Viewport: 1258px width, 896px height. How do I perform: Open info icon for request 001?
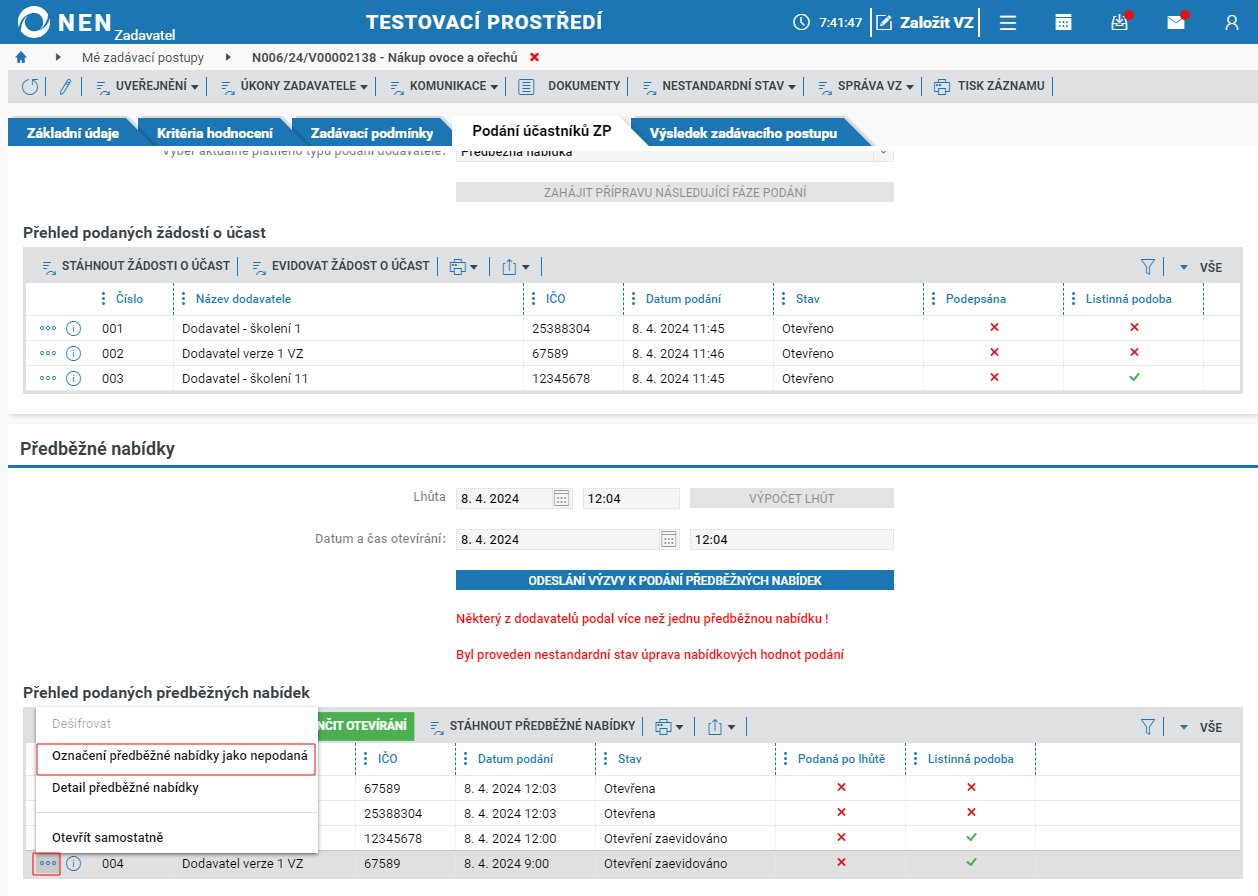pos(73,328)
